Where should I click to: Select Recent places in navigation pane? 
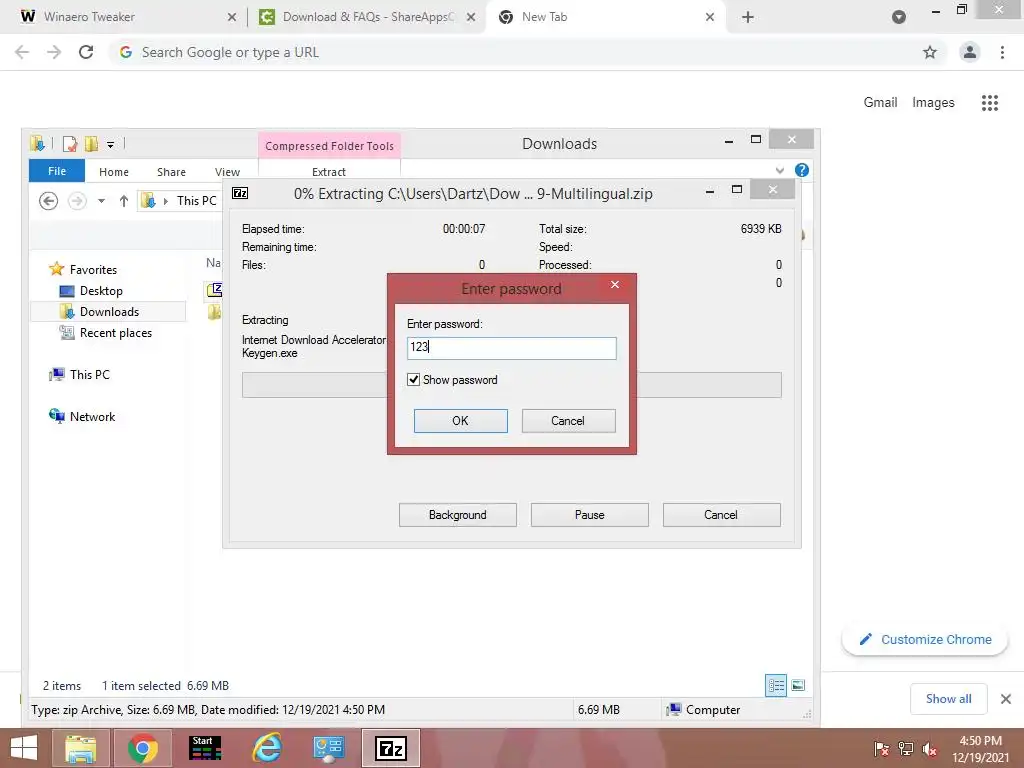(x=116, y=332)
